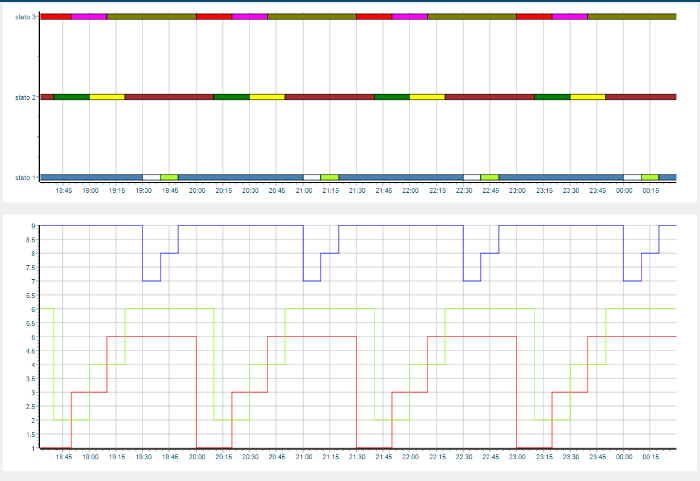Viewport: 700px width, 481px height.
Task: Click green line's first low step at level 2
Action: tap(71, 420)
